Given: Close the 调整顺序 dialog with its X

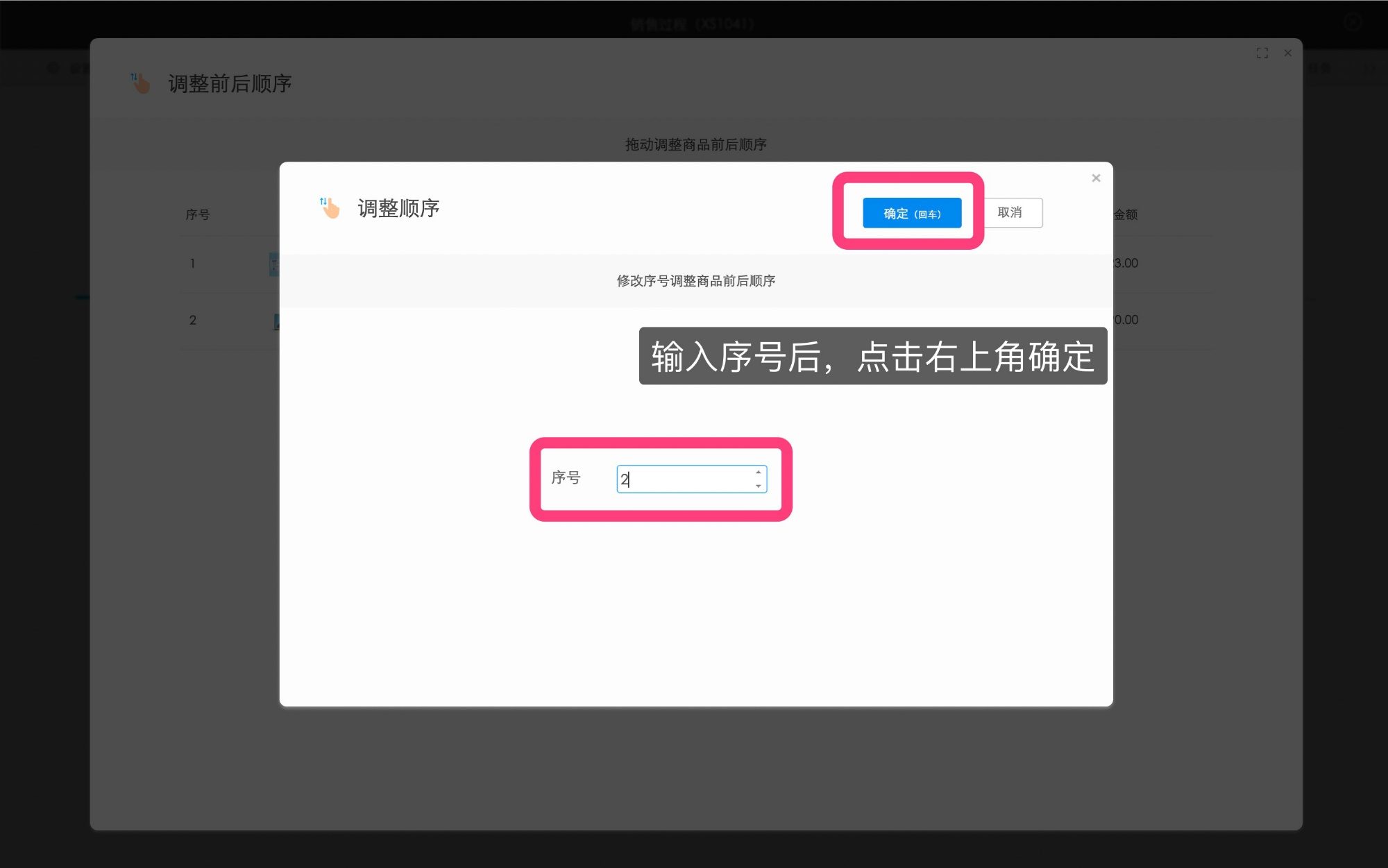Looking at the screenshot, I should click(1096, 178).
